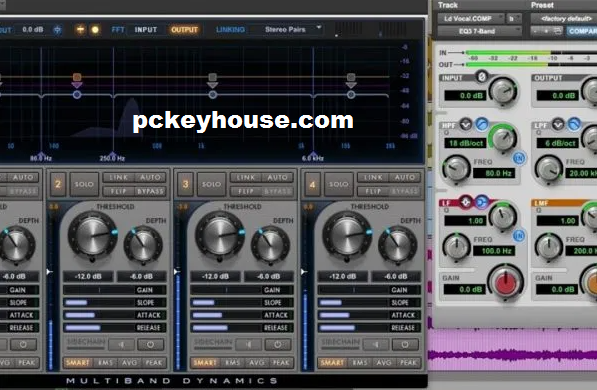This screenshot has width=597, height=390.
Task: Click the COMPARE button
Action: coord(583,31)
